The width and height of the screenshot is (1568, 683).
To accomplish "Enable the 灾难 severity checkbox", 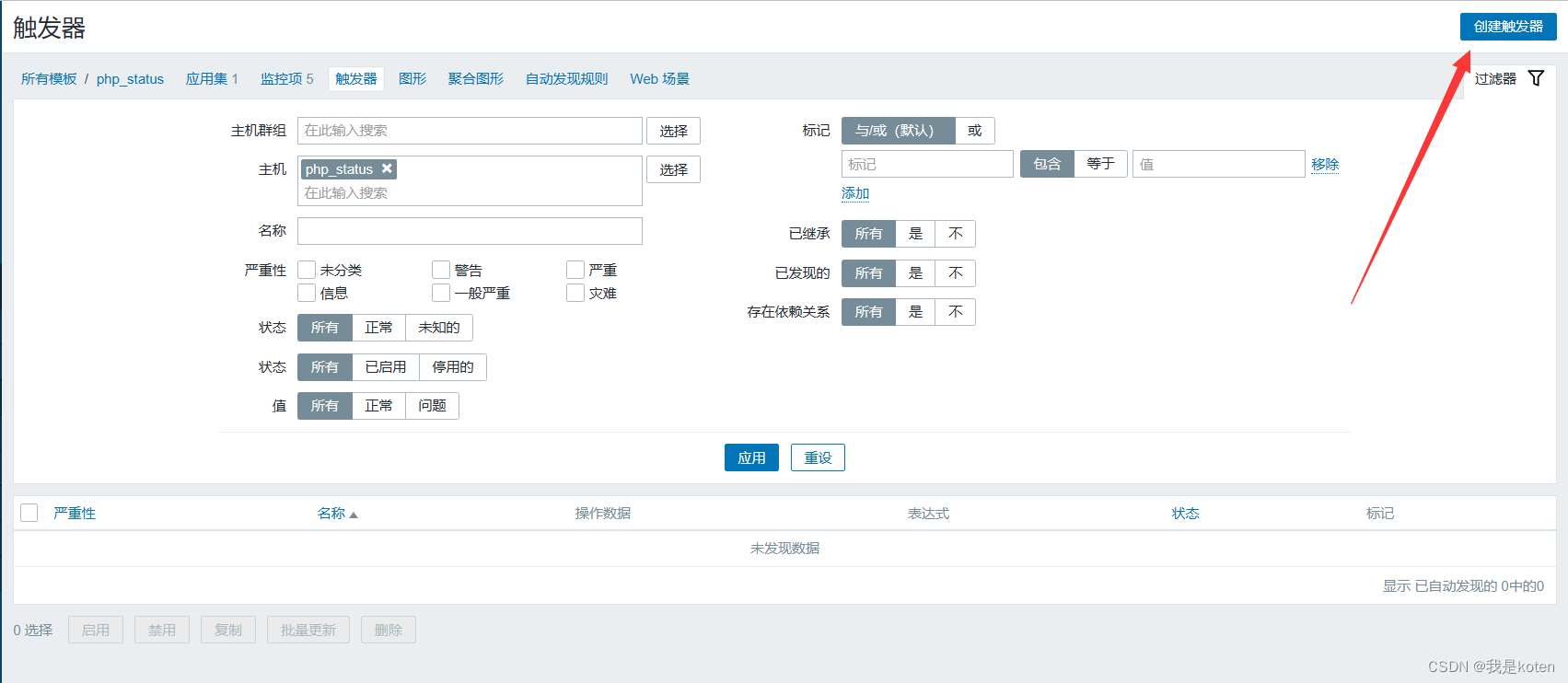I will [575, 293].
